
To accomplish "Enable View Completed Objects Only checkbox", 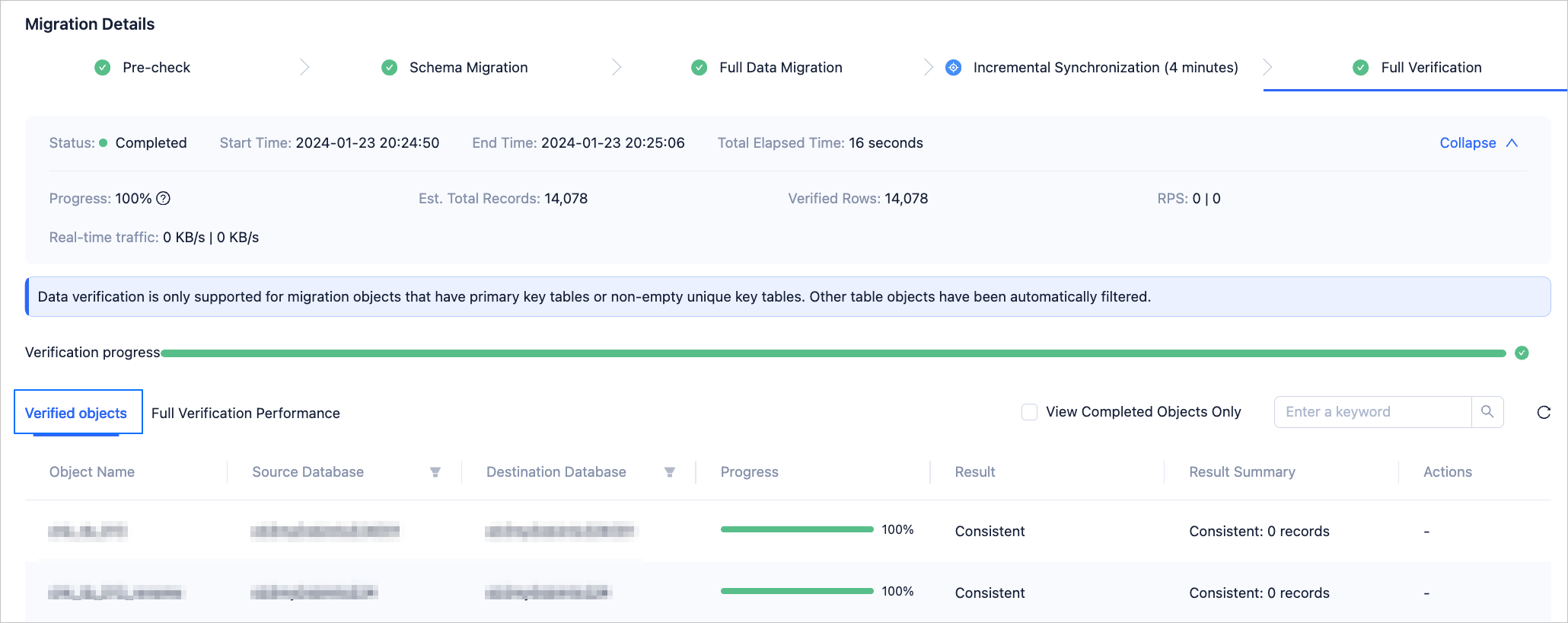I will click(x=1029, y=412).
